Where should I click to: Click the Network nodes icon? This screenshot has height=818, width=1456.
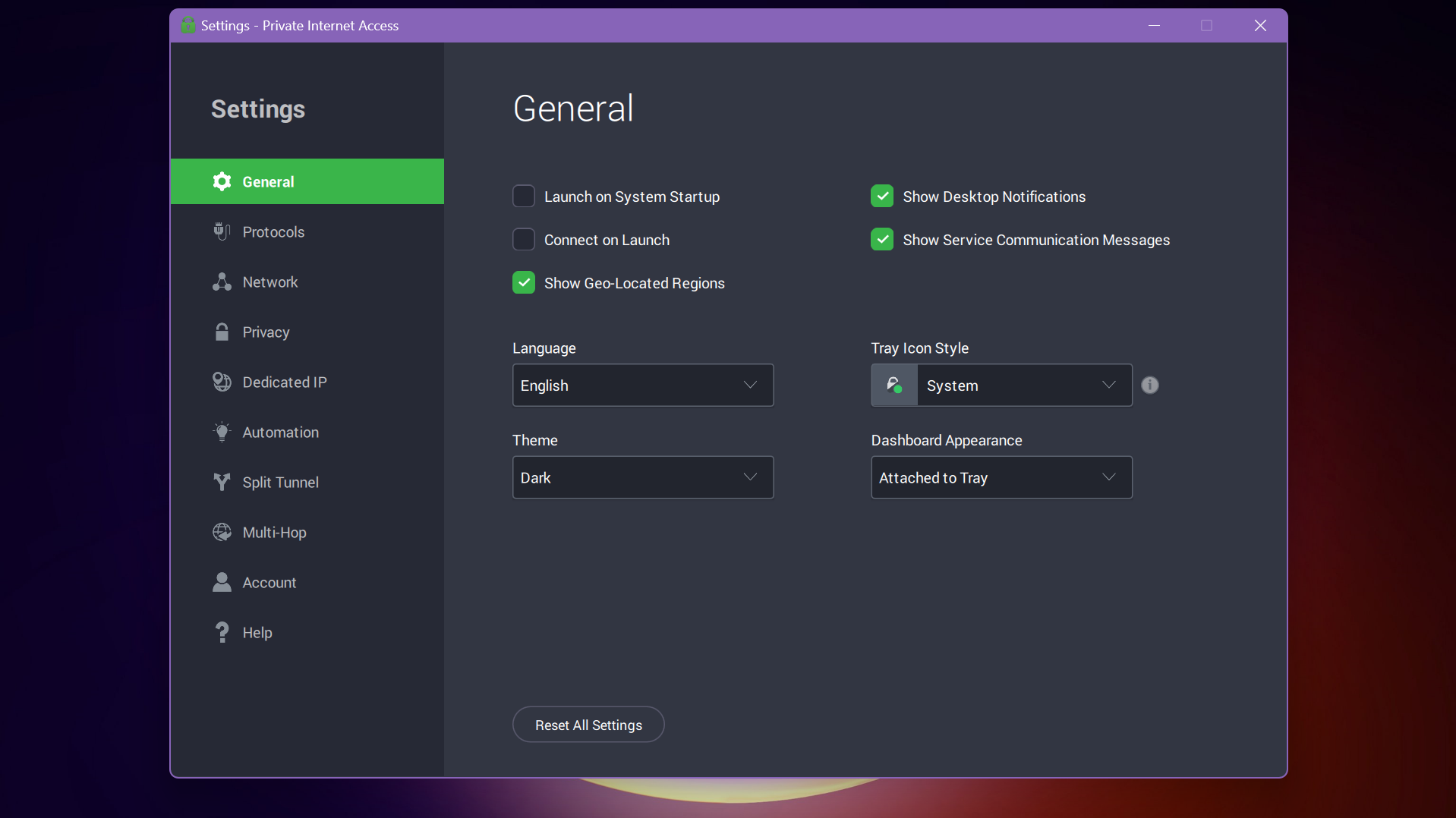click(x=222, y=282)
